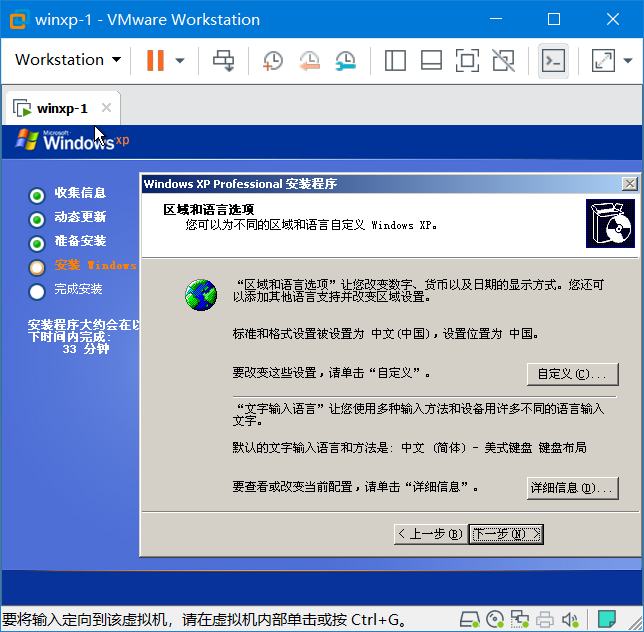The image size is (644, 632).
Task: Minimize the VMware Workstation window
Action: (x=496, y=19)
